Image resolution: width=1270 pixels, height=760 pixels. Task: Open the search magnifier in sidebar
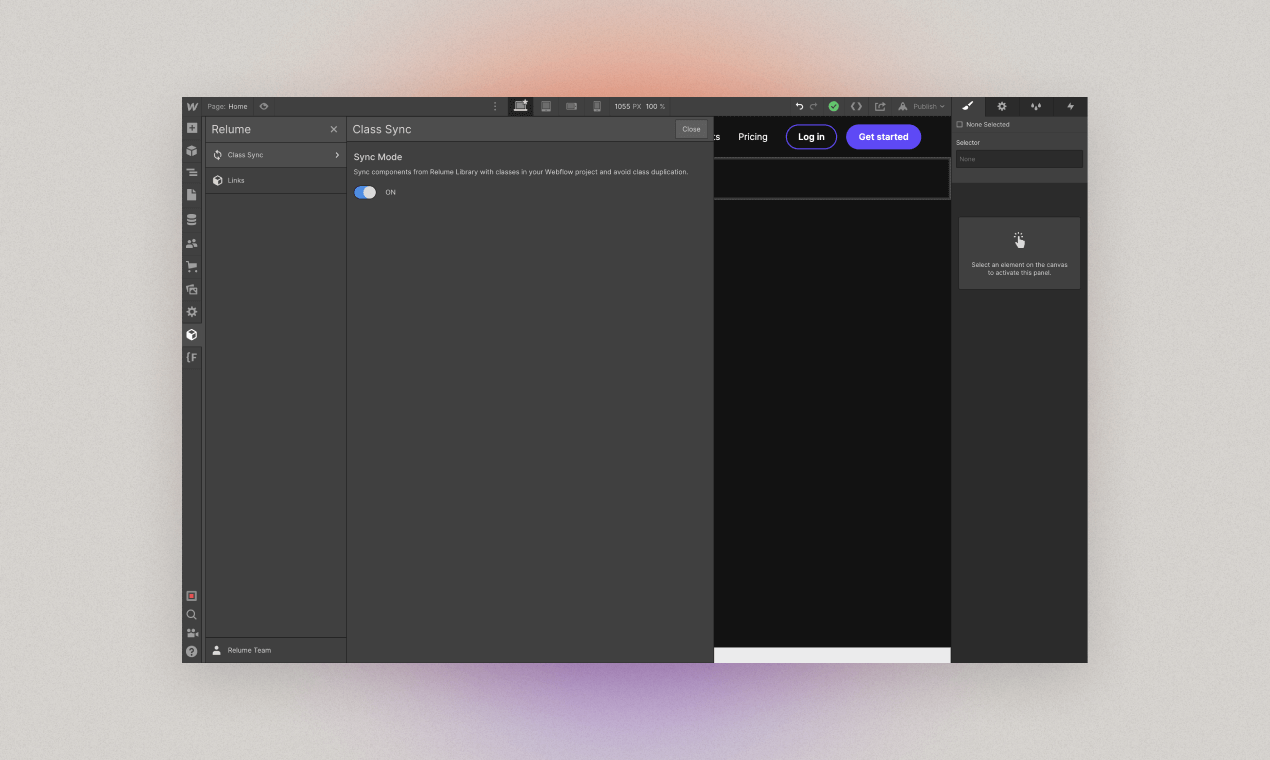[192, 615]
